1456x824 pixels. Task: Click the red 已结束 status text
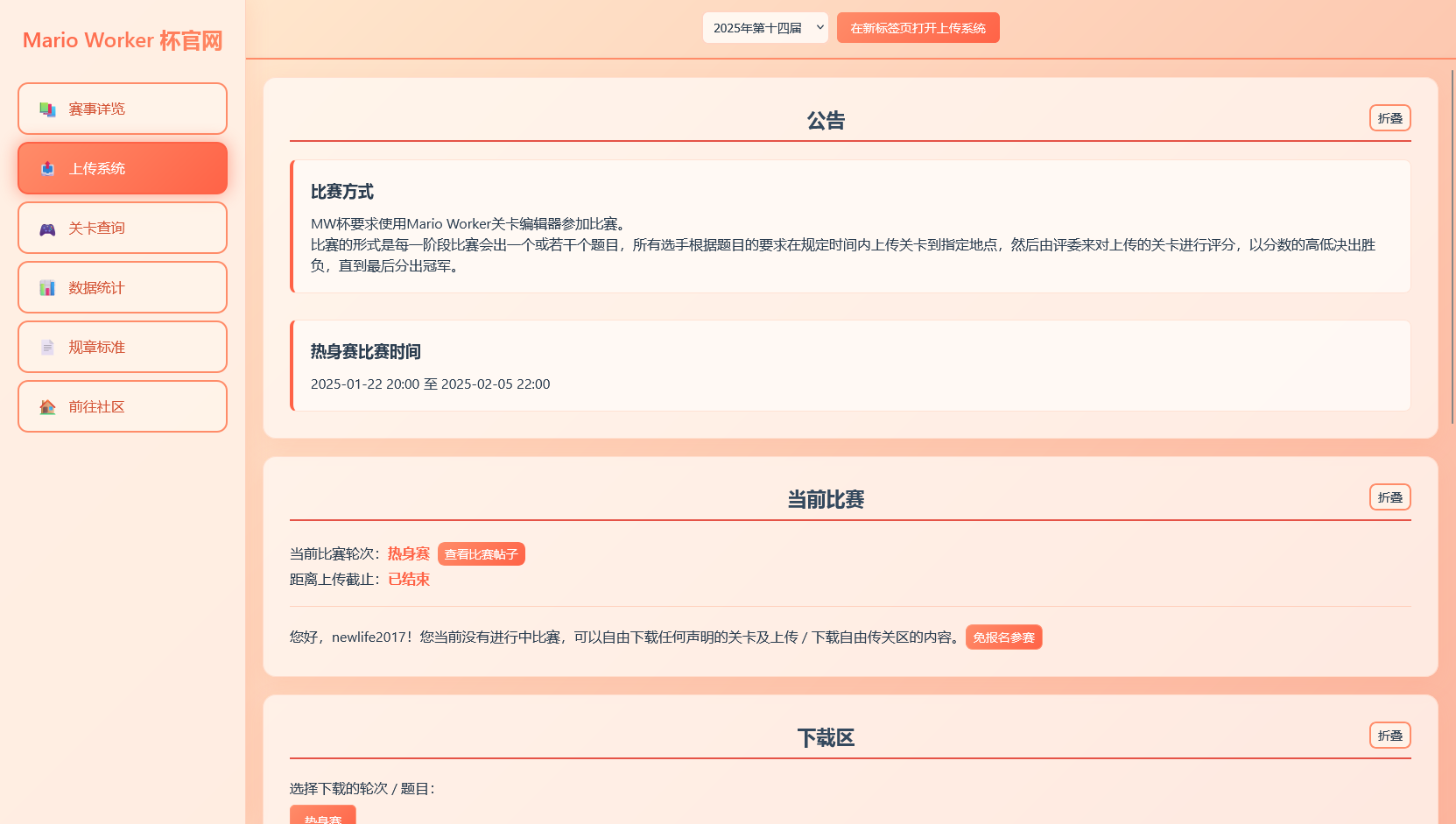(x=409, y=580)
